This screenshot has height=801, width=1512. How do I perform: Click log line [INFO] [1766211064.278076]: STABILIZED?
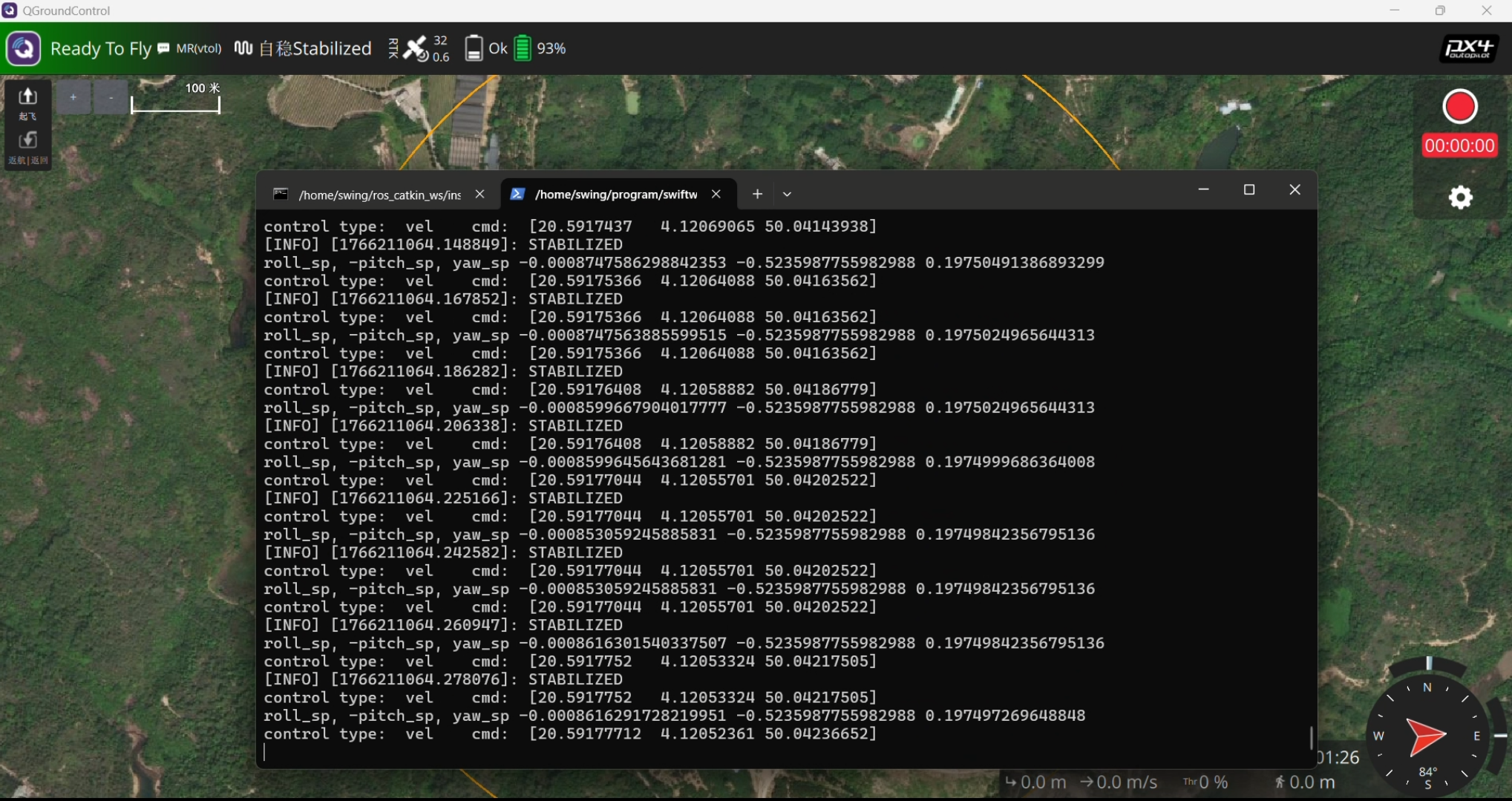click(443, 680)
